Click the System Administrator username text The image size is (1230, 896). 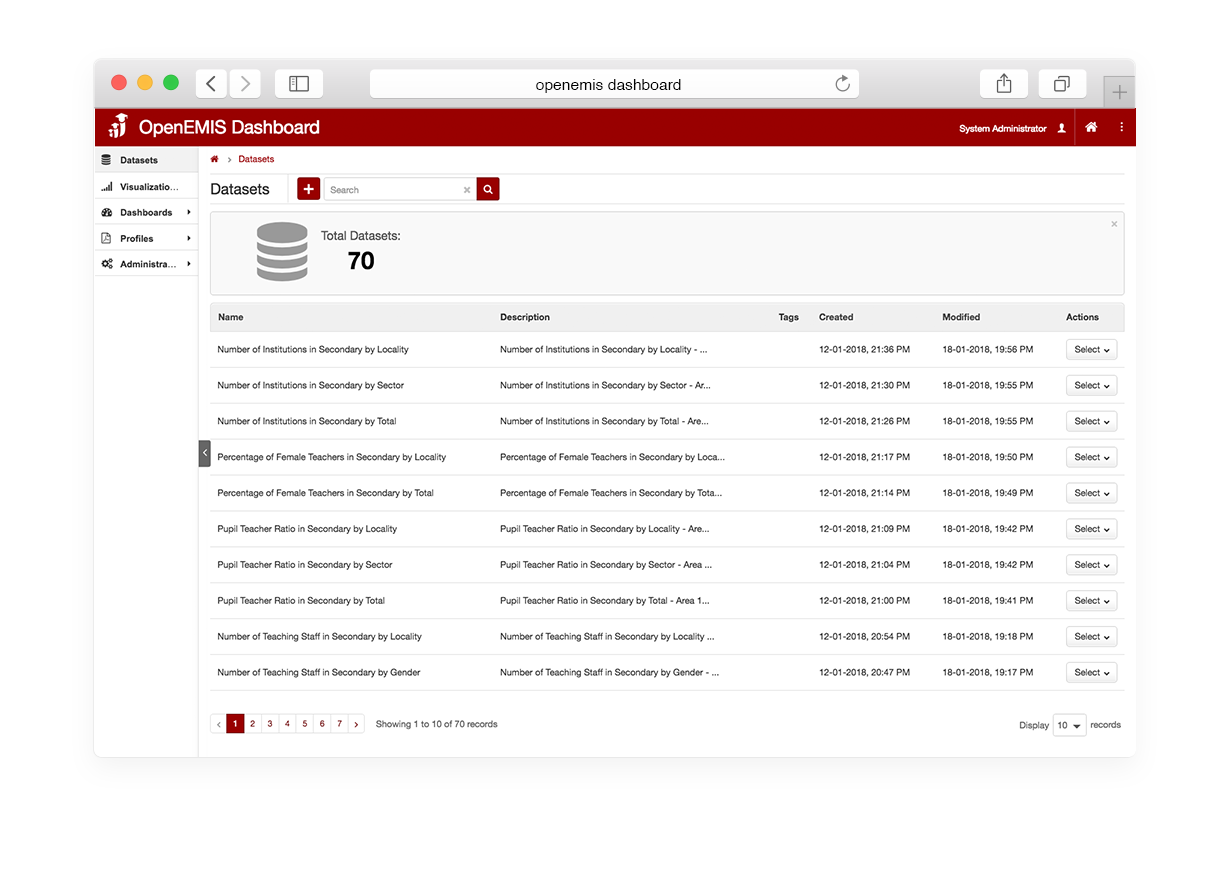click(x=1003, y=128)
